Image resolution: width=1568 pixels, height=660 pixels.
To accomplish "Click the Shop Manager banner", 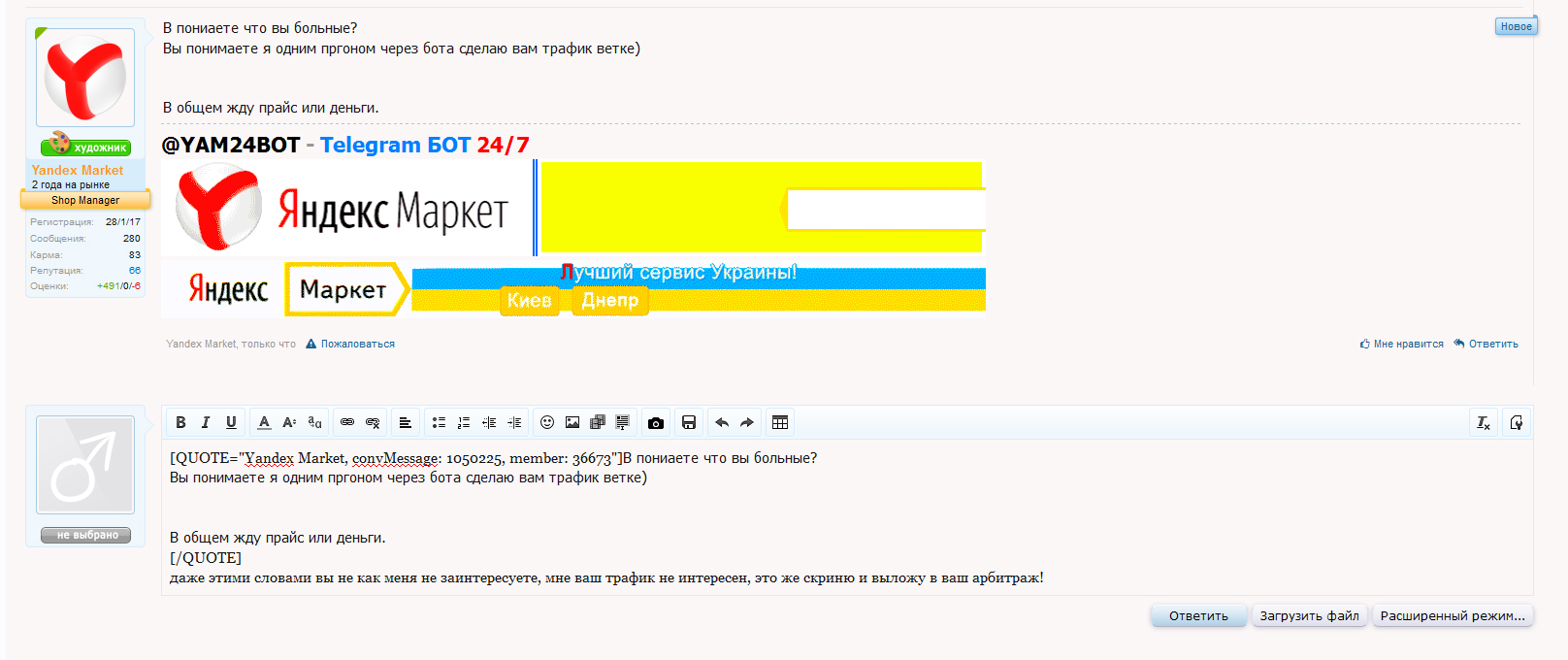I will point(85,200).
